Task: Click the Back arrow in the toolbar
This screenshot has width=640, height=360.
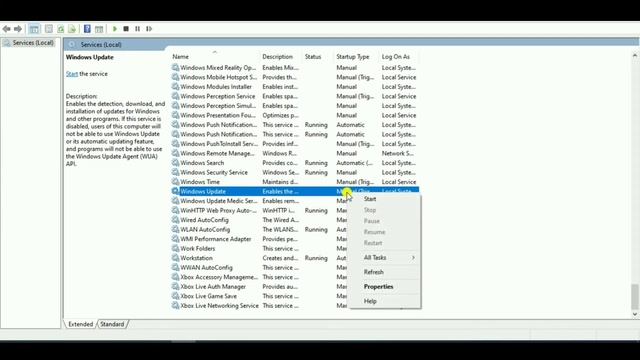Action: [x=7, y=29]
